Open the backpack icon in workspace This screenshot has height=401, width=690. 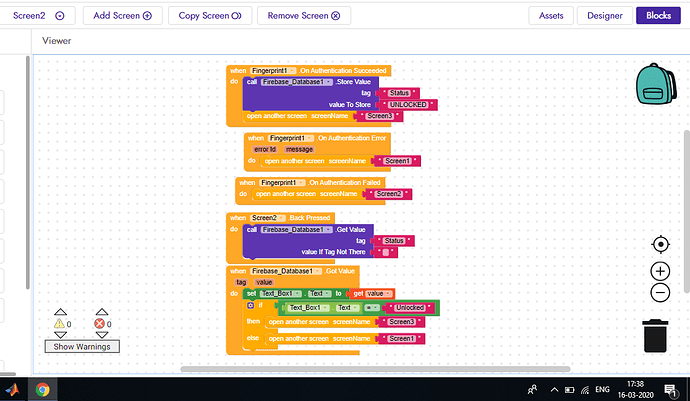pos(656,84)
